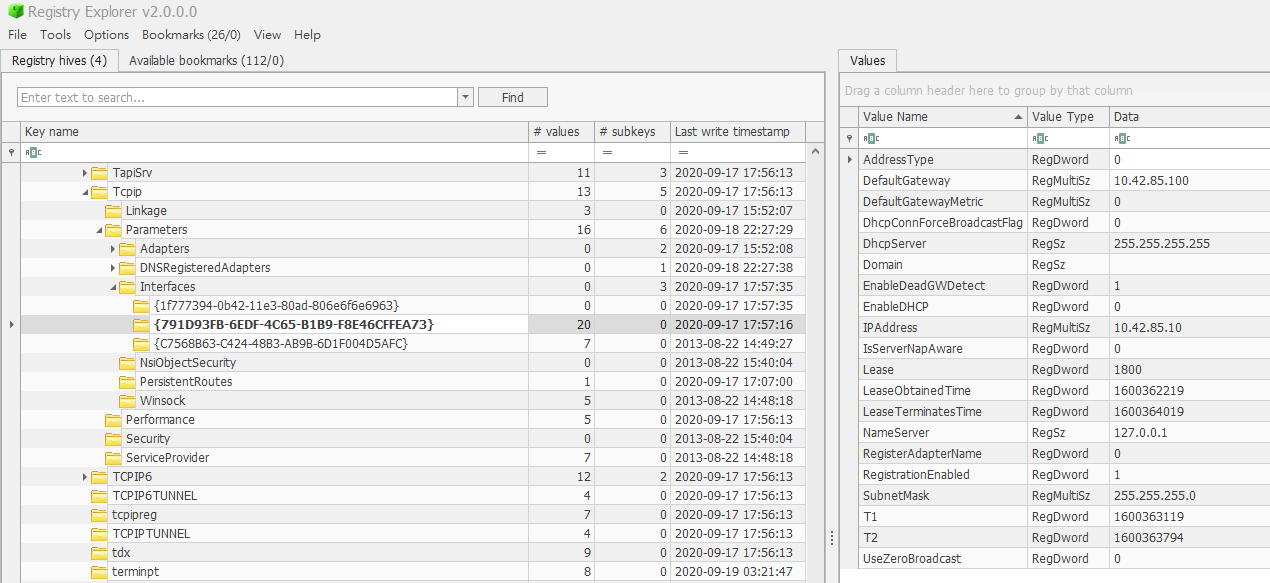
Task: Select the tdx folder icon
Action: [99, 553]
